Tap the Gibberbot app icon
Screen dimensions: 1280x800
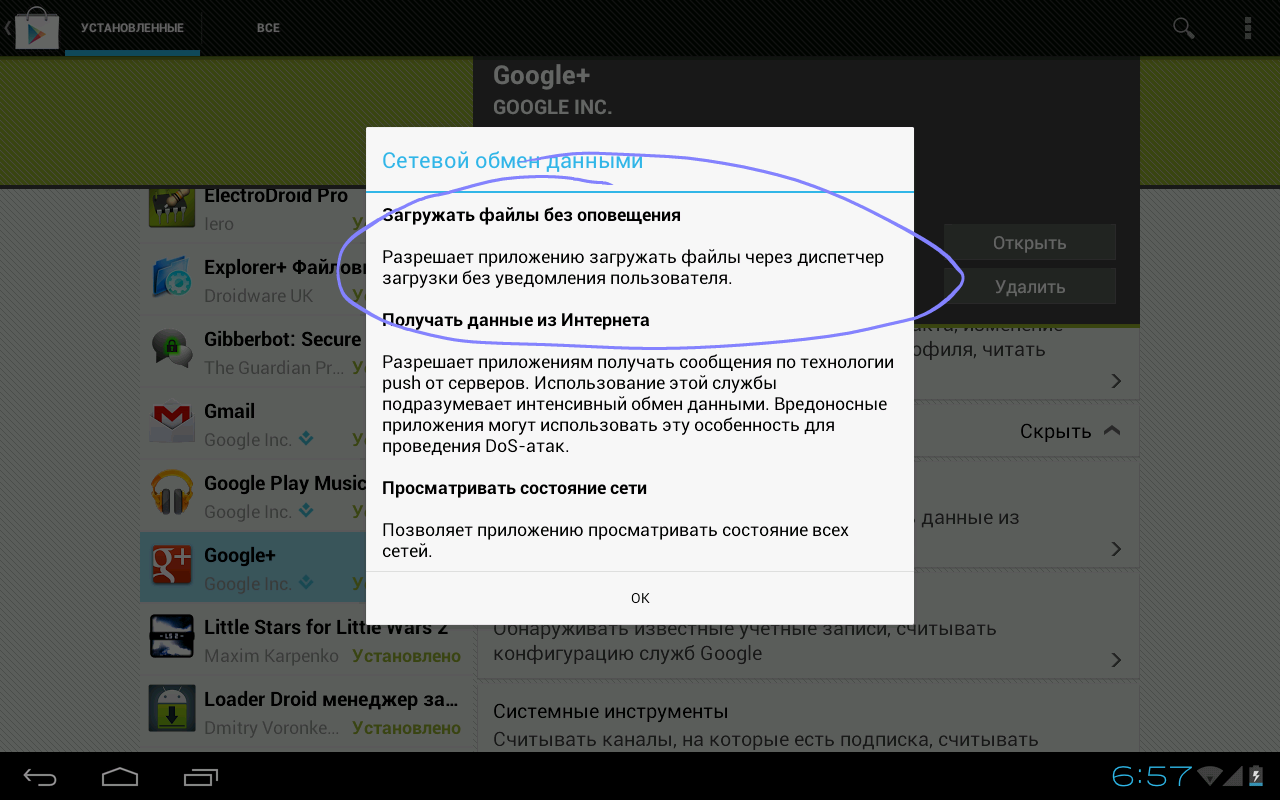pyautogui.click(x=172, y=350)
